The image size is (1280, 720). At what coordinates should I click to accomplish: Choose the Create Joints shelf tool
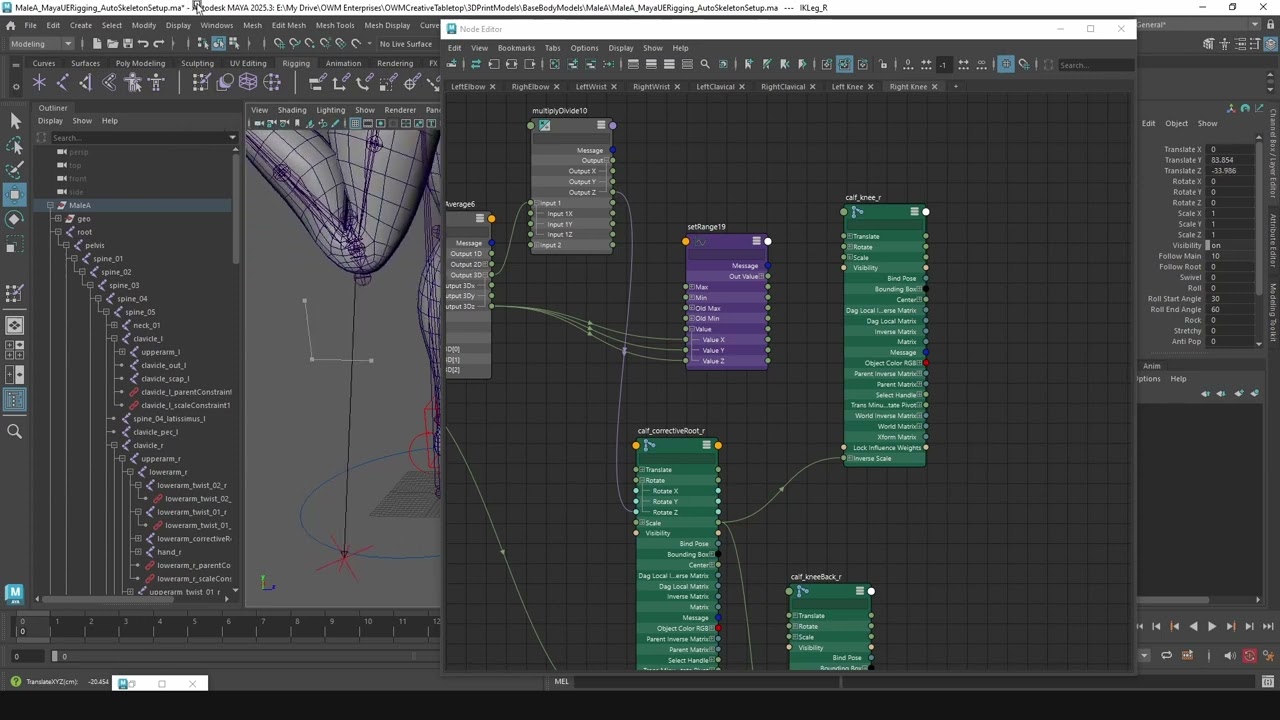coord(63,83)
